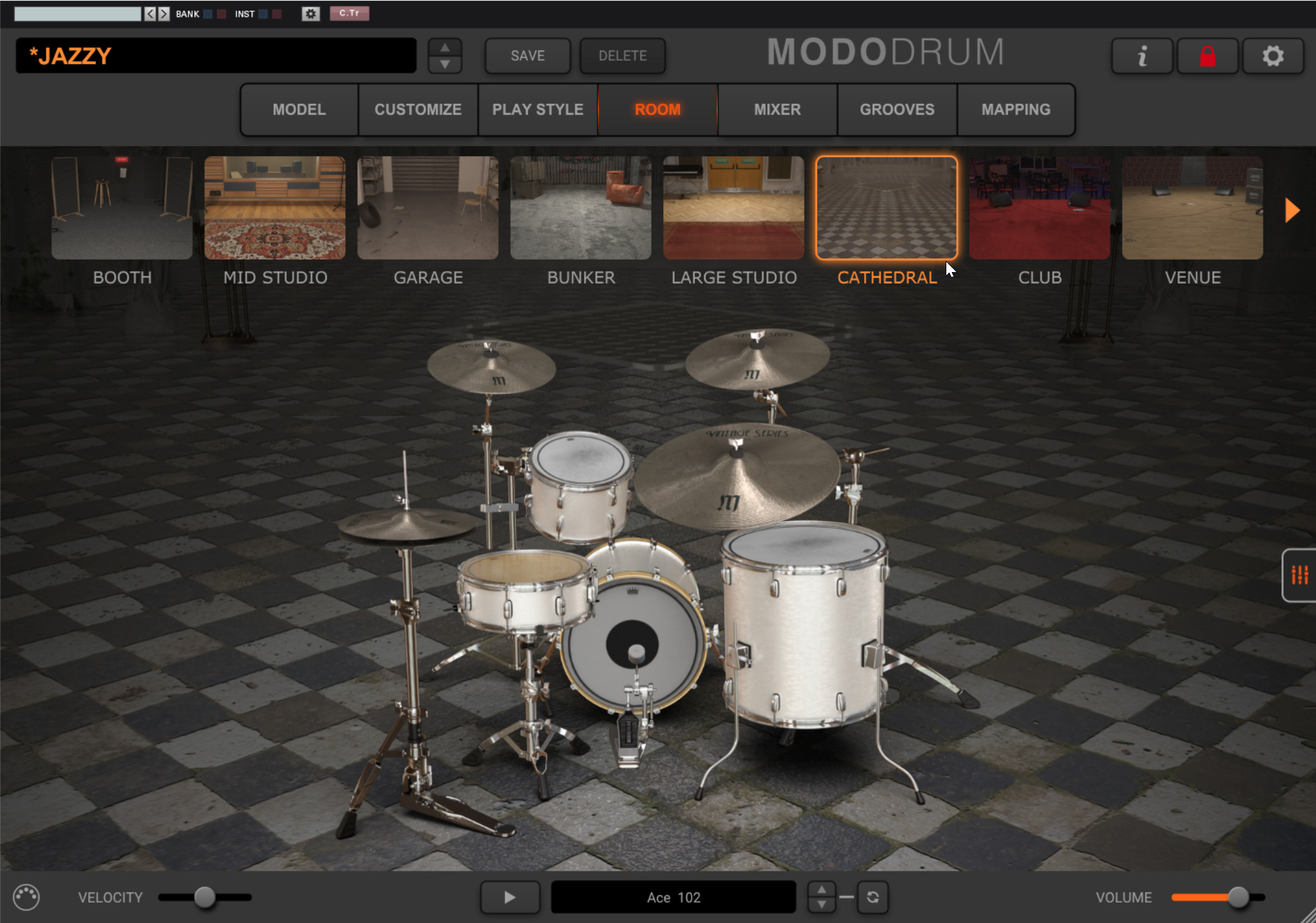Open the PLAY STYLE tab

[538, 110]
